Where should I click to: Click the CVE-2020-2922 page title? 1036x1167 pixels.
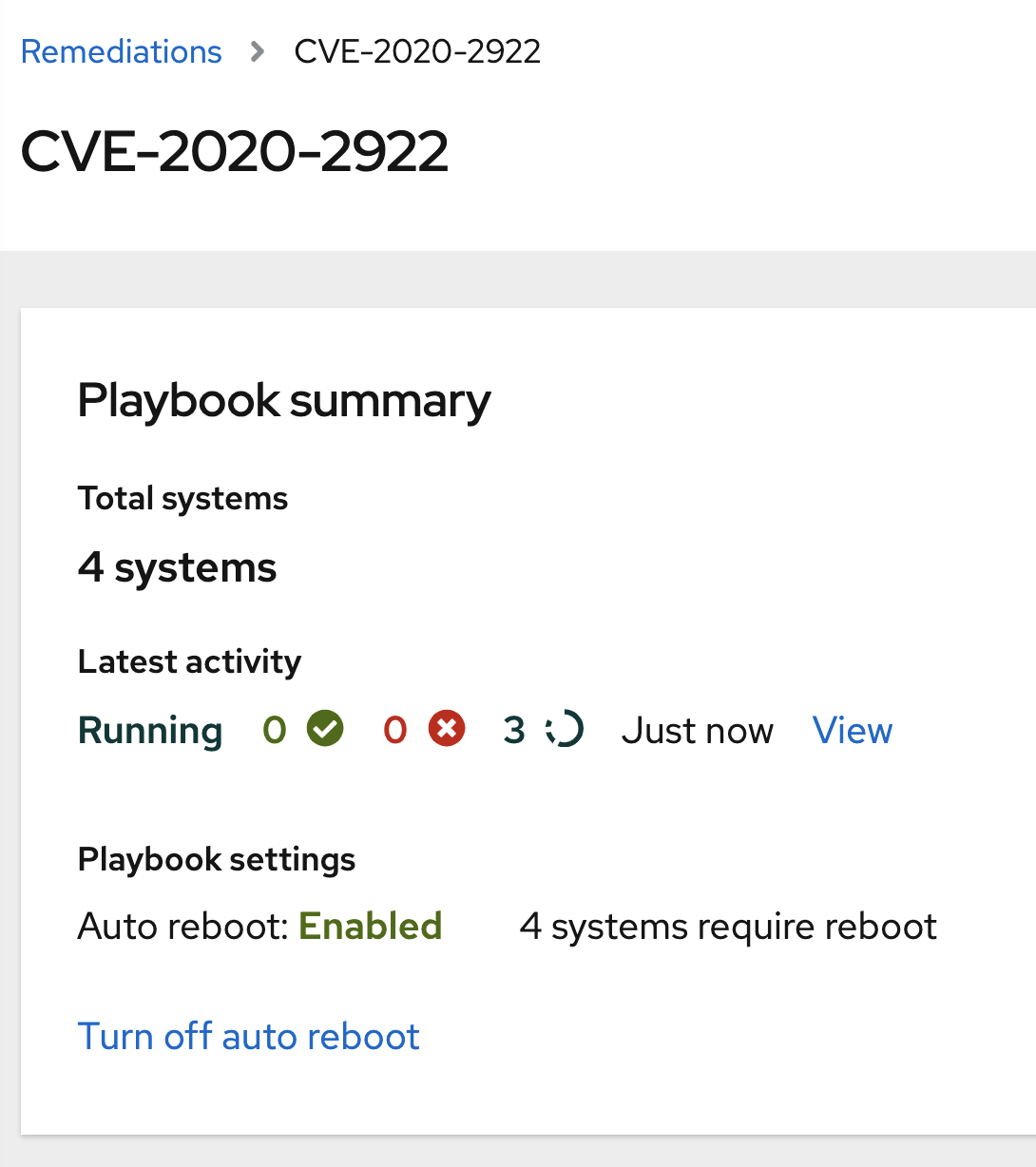coord(234,151)
